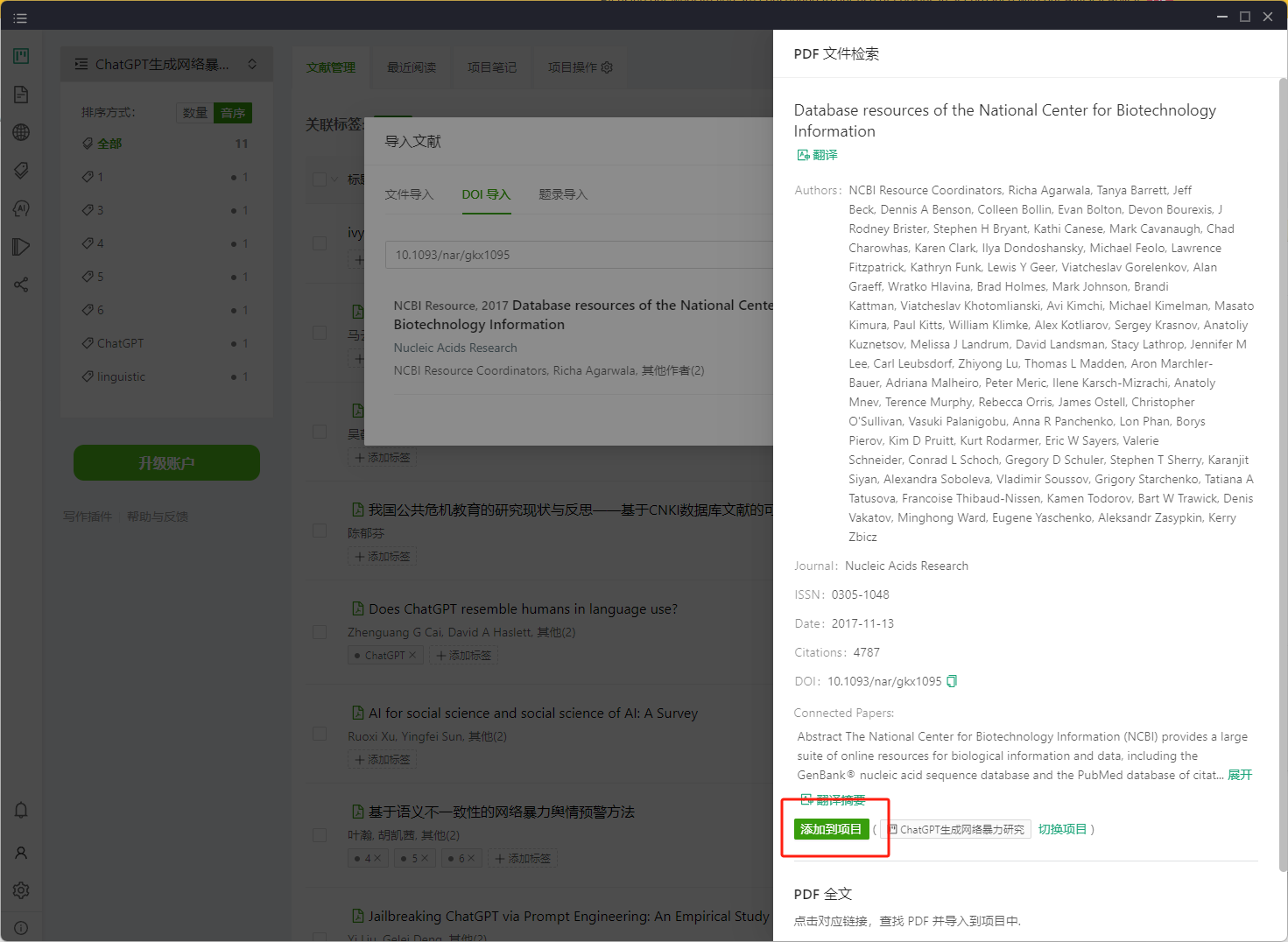This screenshot has height=942, width=1288.
Task: Open the ChatGPT生成网络暴... project switcher
Action: [166, 64]
